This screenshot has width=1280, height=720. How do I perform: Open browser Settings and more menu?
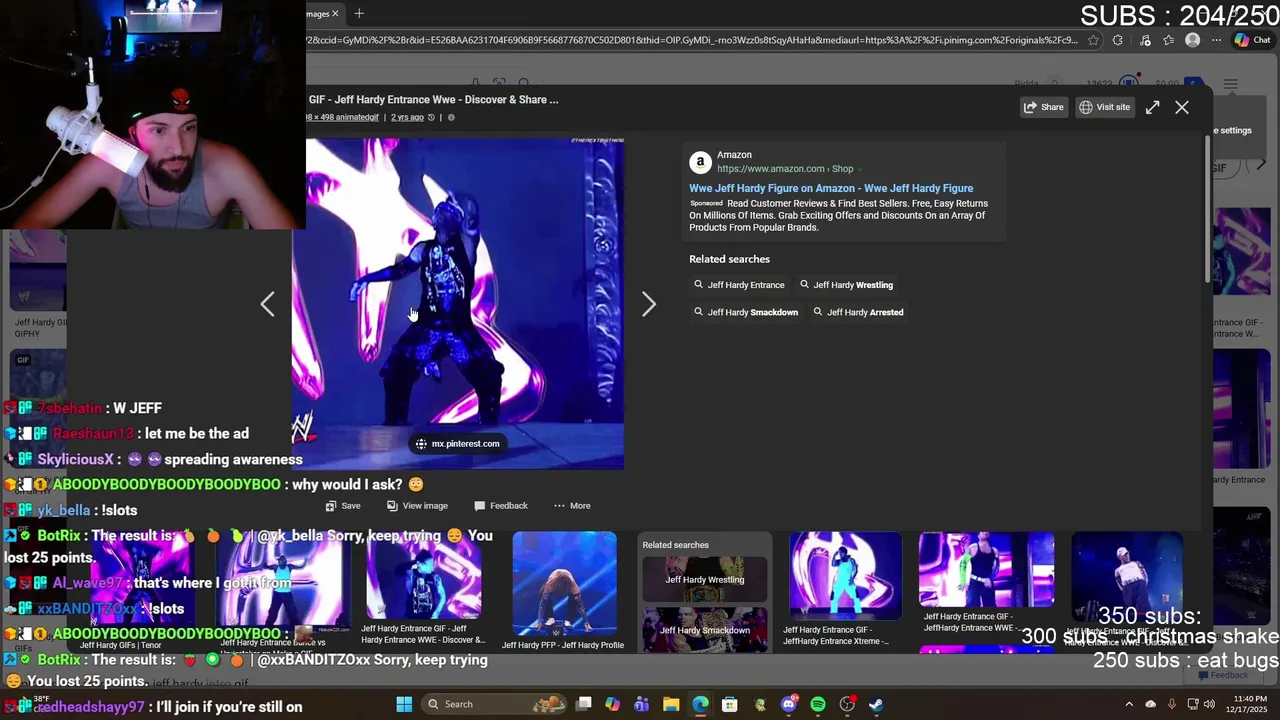click(x=1216, y=40)
